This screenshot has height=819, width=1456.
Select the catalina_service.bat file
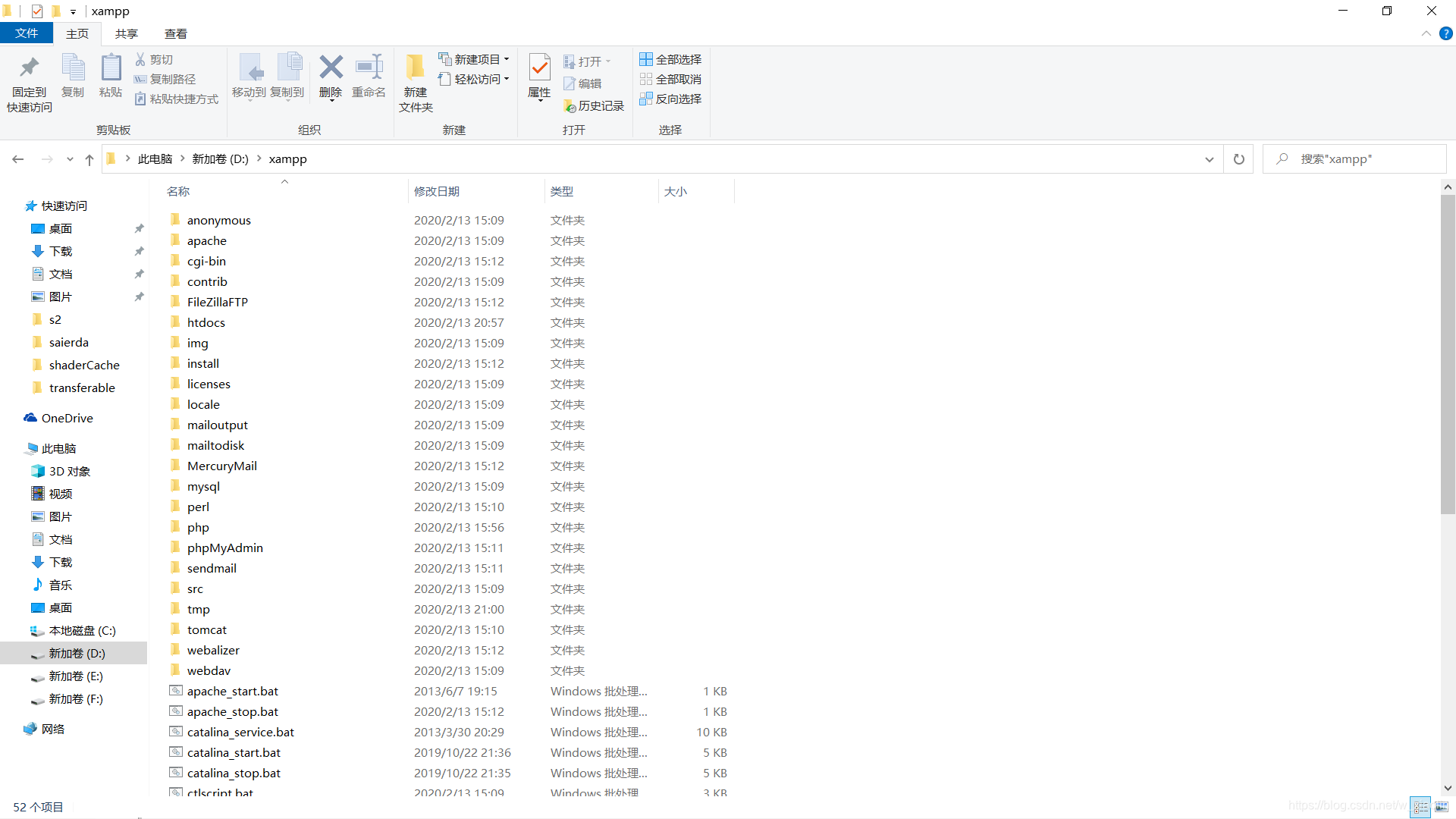(x=240, y=732)
